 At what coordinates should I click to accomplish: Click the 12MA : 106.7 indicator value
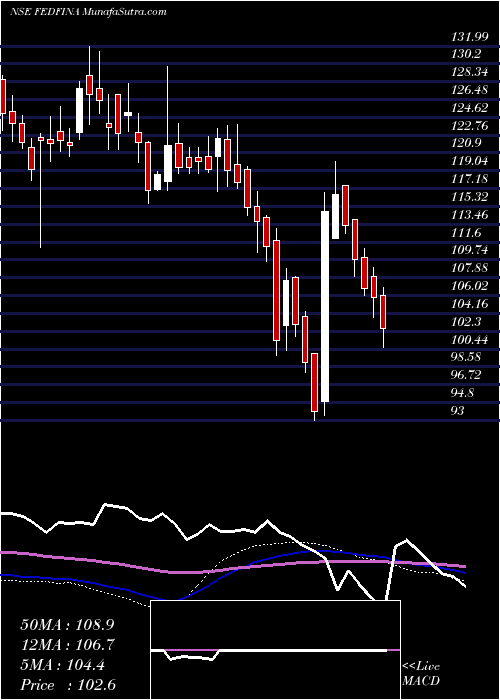point(67,645)
